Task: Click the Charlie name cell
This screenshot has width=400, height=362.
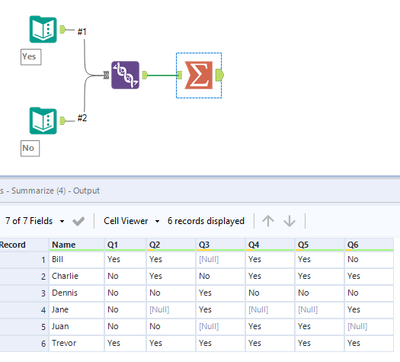Action: pos(76,276)
